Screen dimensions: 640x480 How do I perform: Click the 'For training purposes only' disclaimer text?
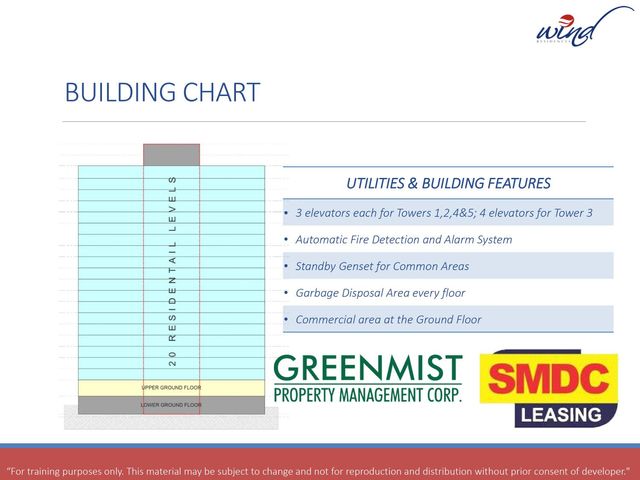(x=319, y=471)
